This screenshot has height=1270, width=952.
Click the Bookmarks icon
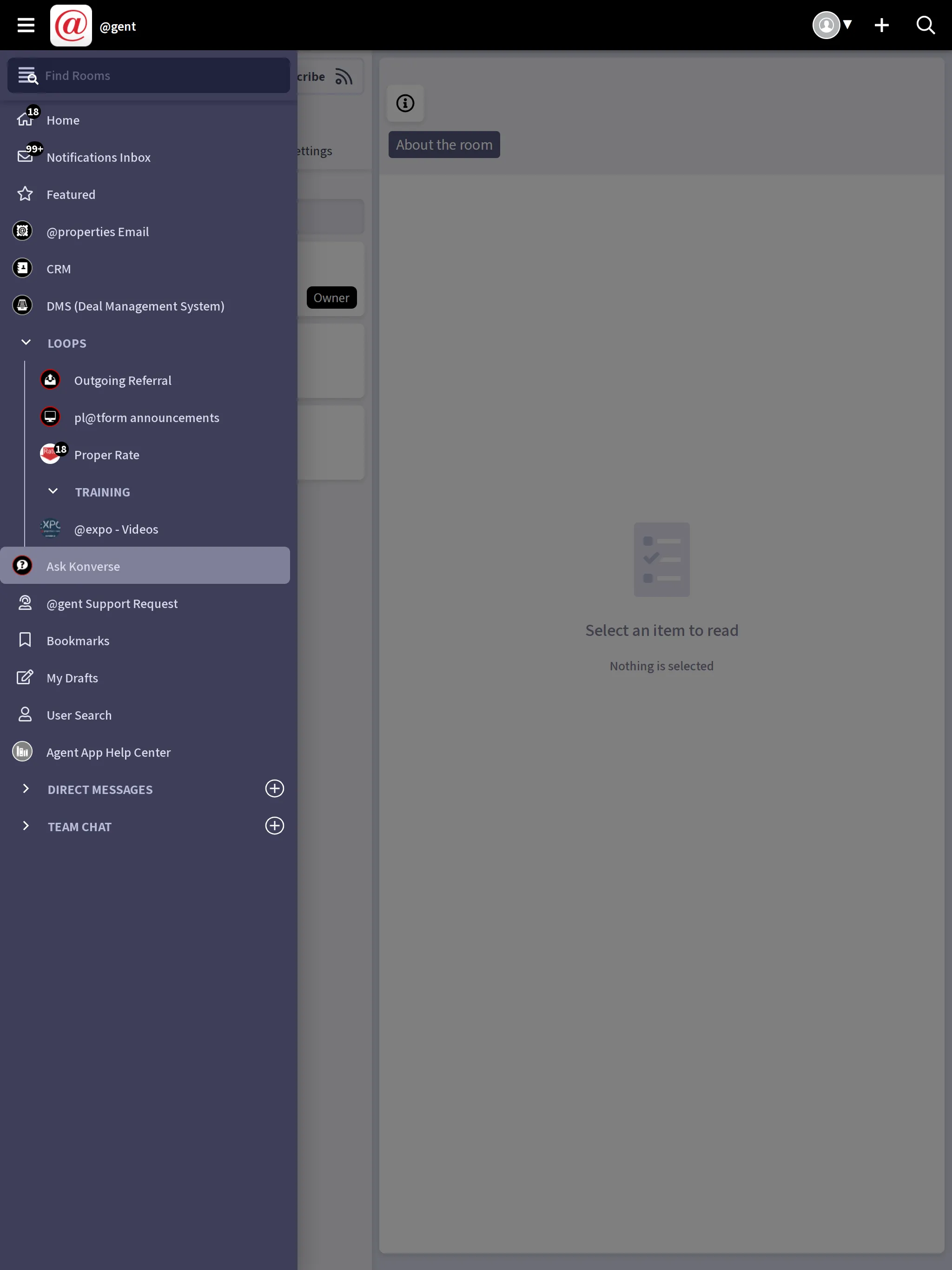25,640
